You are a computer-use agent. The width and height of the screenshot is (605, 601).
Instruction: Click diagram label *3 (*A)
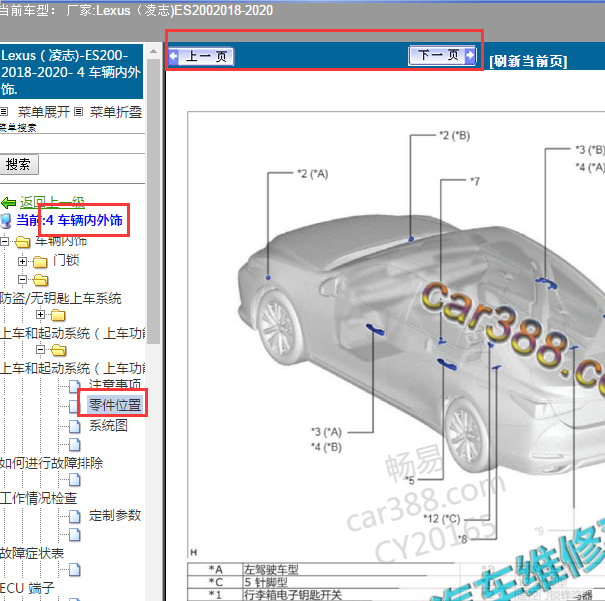tap(326, 432)
